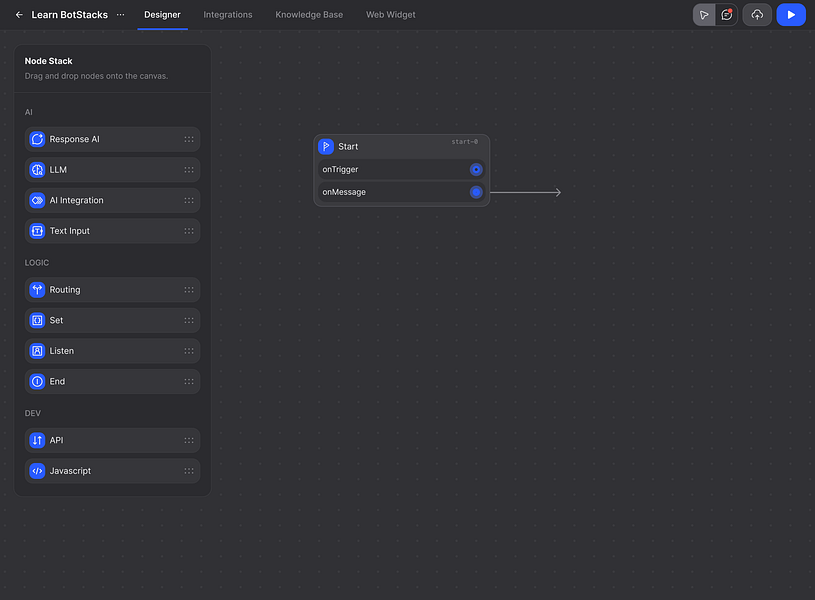The width and height of the screenshot is (815, 600).
Task: Open the chat notifications icon in top toolbar
Action: (727, 15)
